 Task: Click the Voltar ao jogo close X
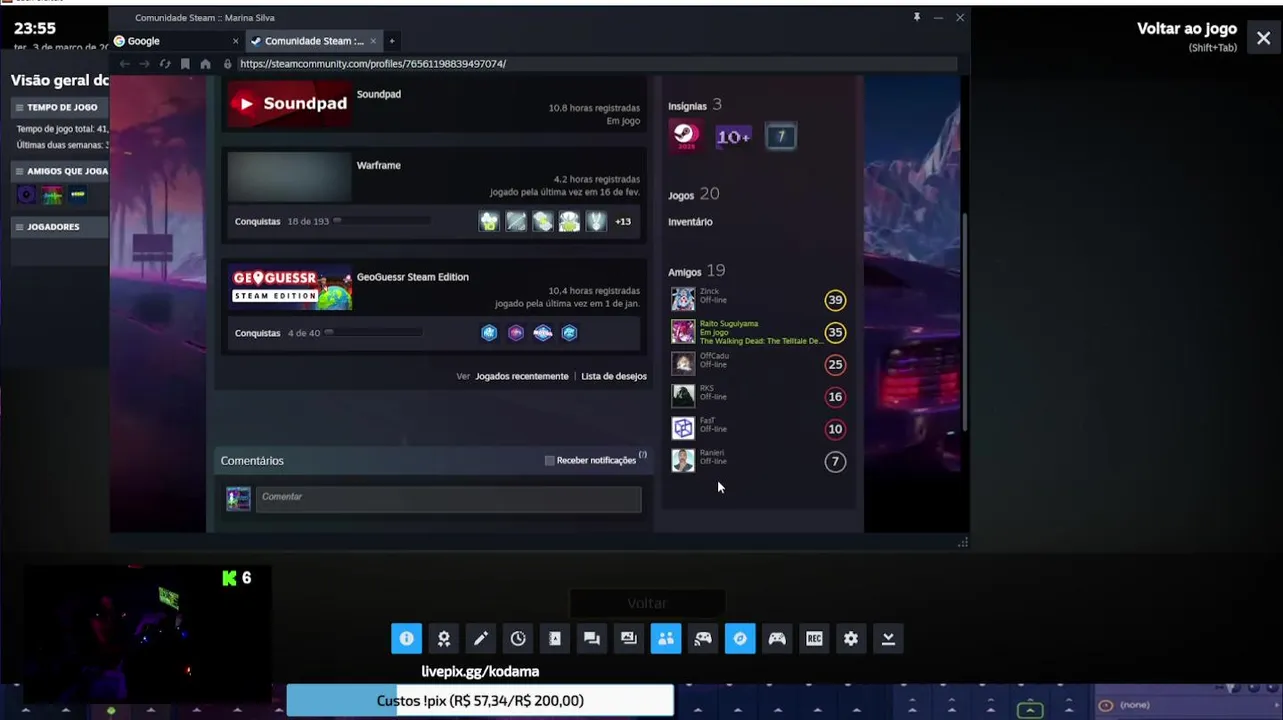(x=1263, y=38)
